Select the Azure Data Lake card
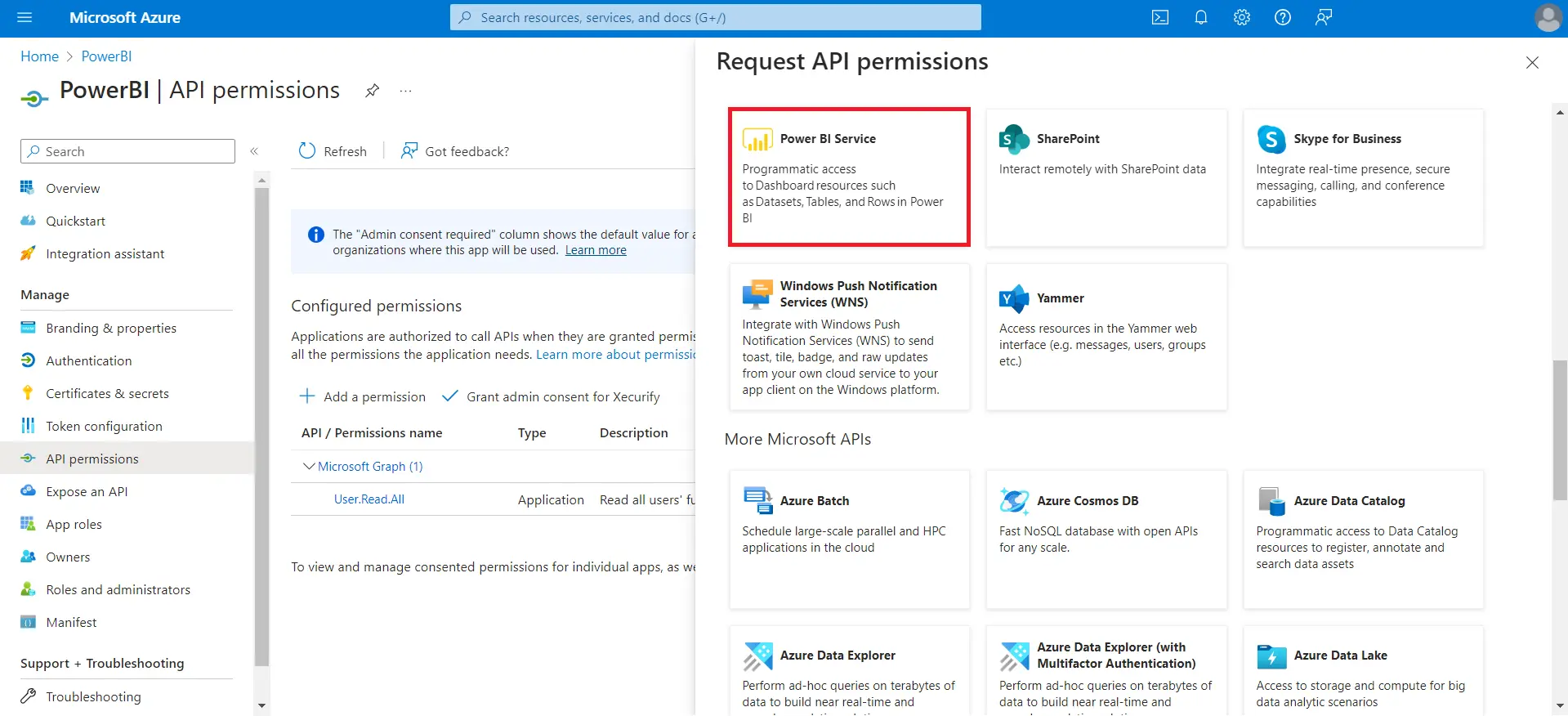The width and height of the screenshot is (1568, 716). 1363,670
